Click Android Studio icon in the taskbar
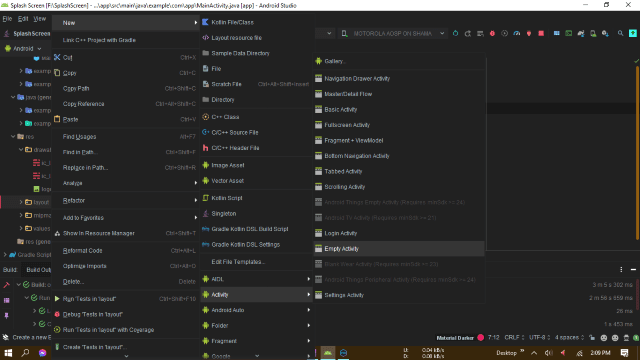640x360 pixels. tap(328, 353)
